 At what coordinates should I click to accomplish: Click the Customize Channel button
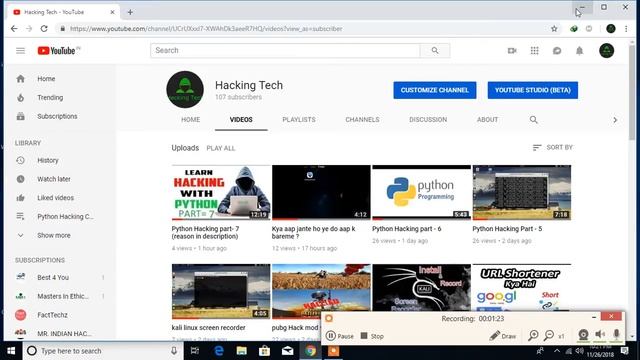point(435,90)
